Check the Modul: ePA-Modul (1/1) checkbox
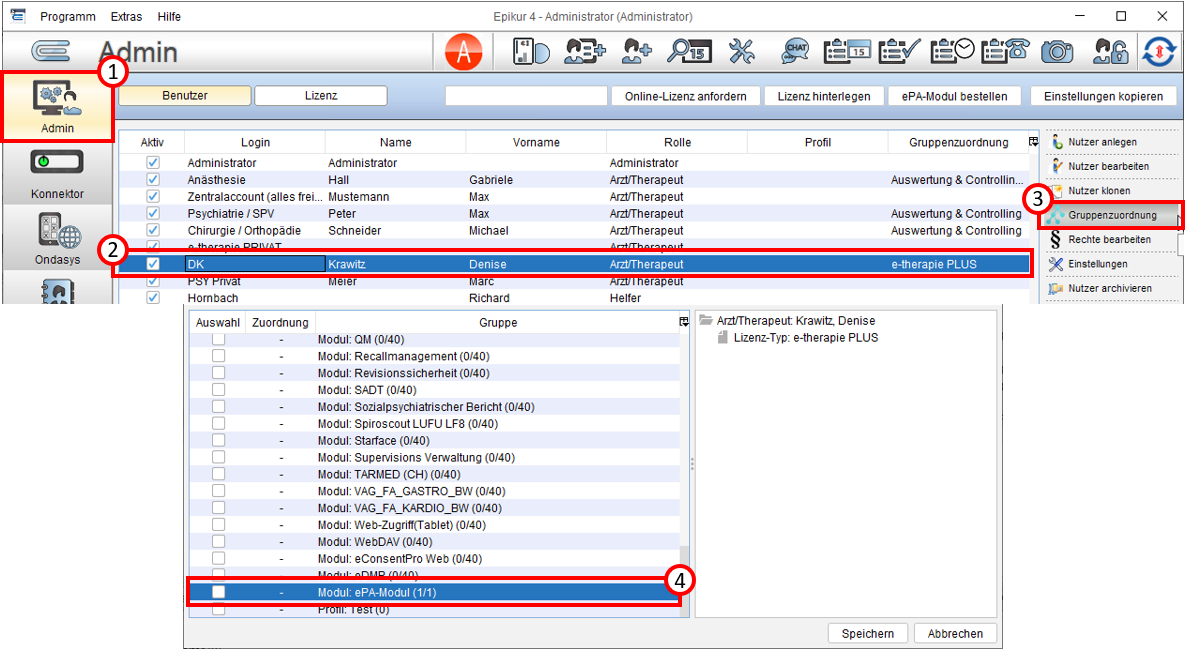Image resolution: width=1186 pixels, height=649 pixels. (x=219, y=592)
